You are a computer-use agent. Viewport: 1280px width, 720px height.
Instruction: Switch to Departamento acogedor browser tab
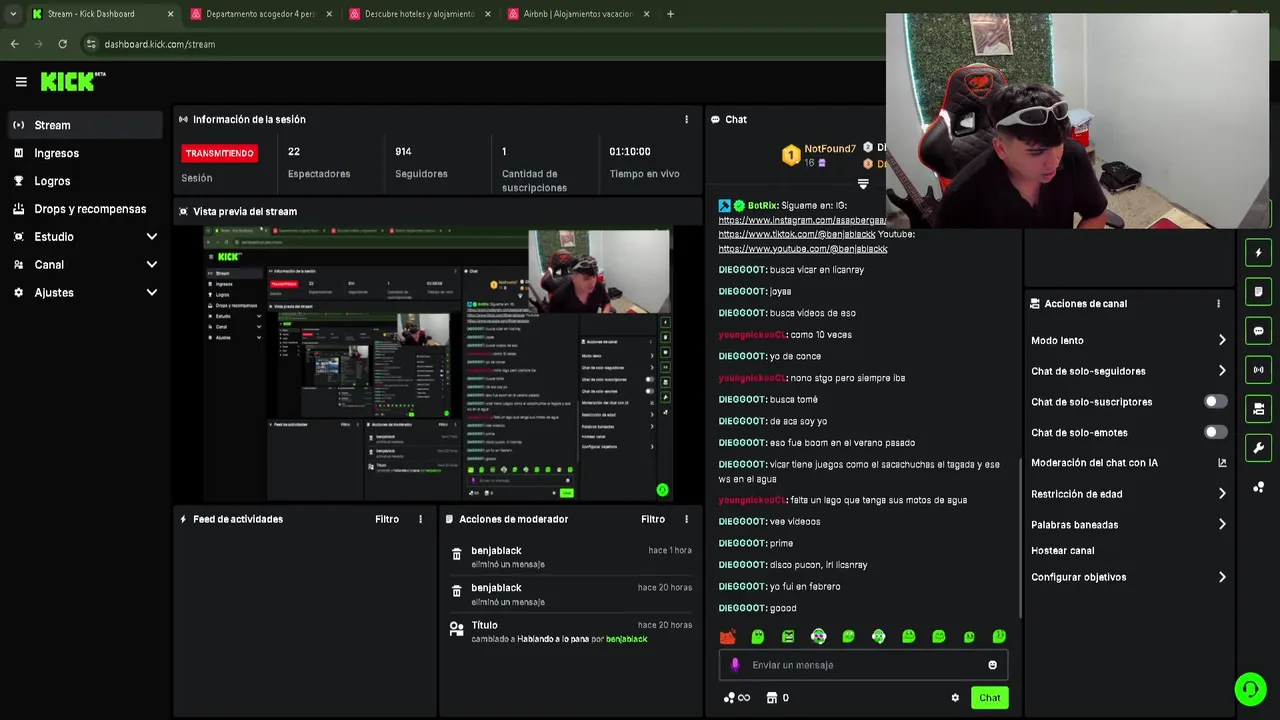point(260,14)
